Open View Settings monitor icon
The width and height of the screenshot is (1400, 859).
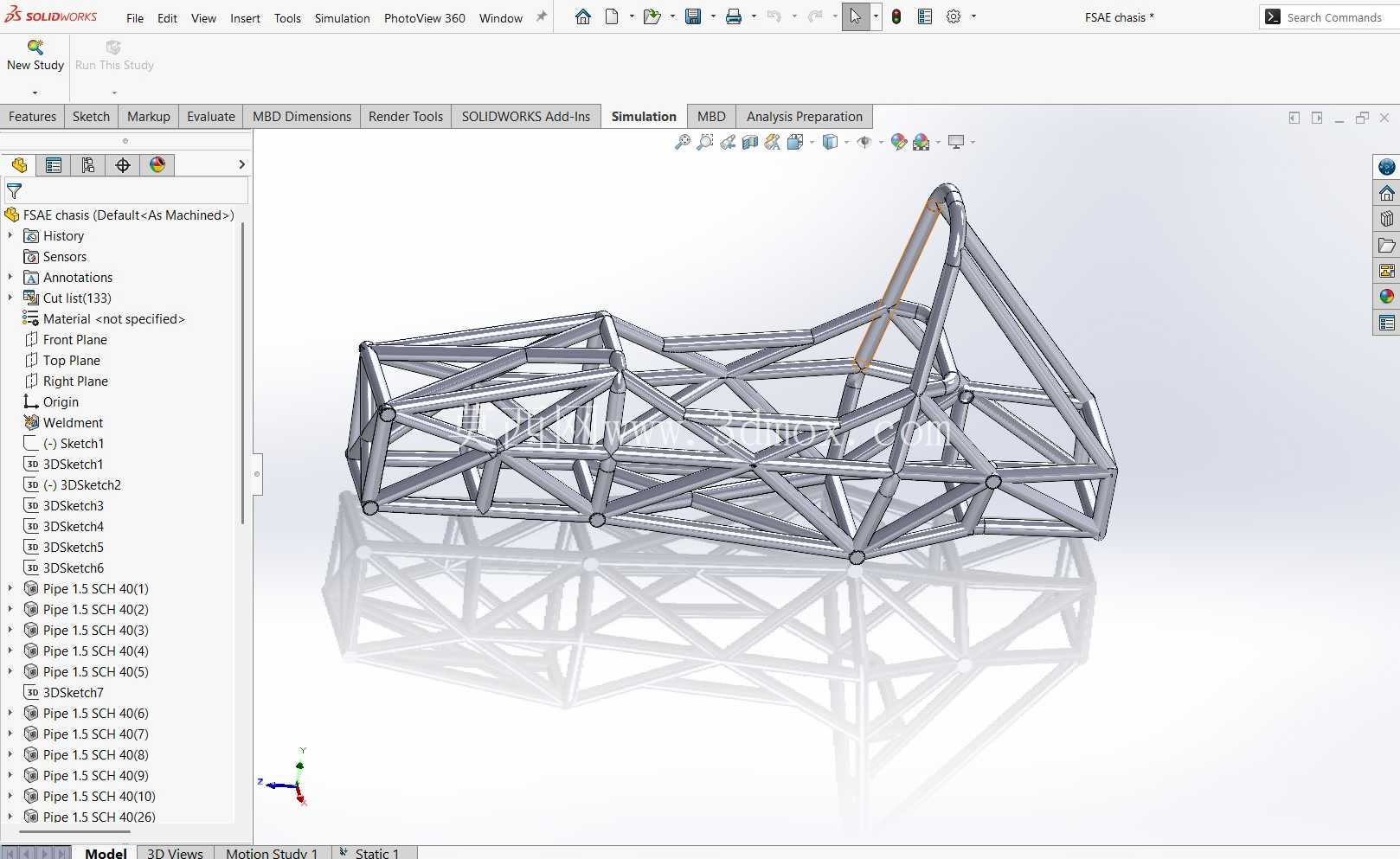(956, 142)
